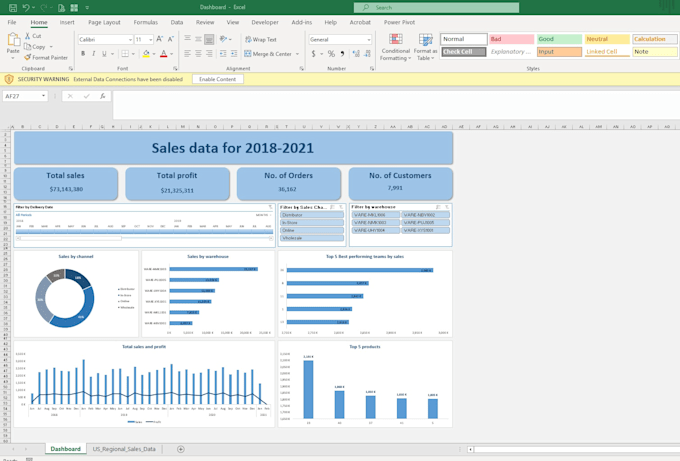Click the Undo arrow icon

(x=26, y=7)
